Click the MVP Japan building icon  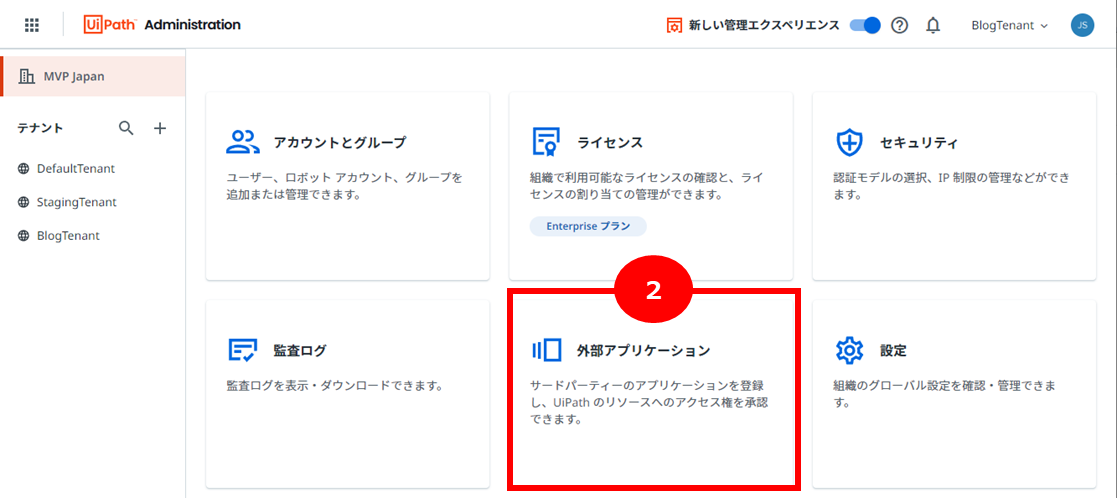point(26,76)
